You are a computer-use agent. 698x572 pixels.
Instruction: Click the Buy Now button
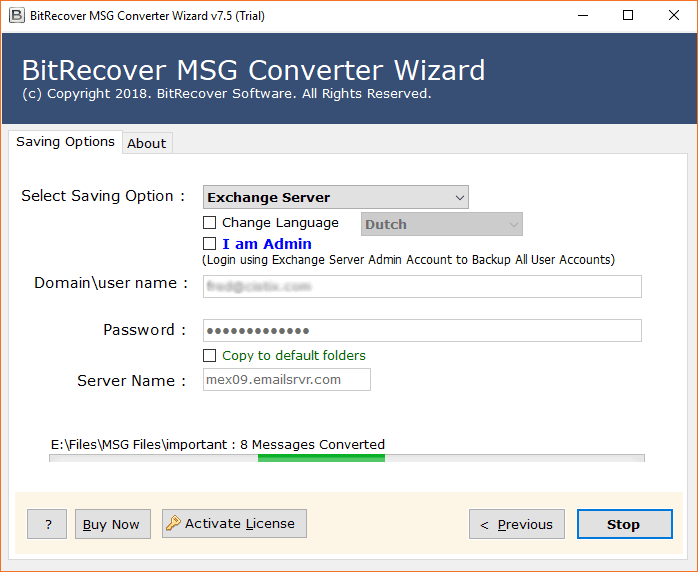coord(113,524)
